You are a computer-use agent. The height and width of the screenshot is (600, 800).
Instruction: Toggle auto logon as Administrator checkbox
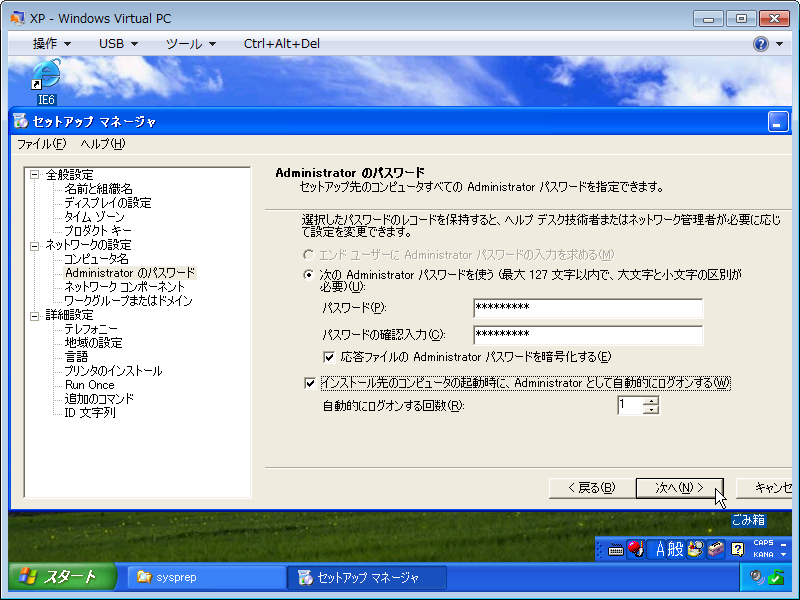click(x=310, y=383)
